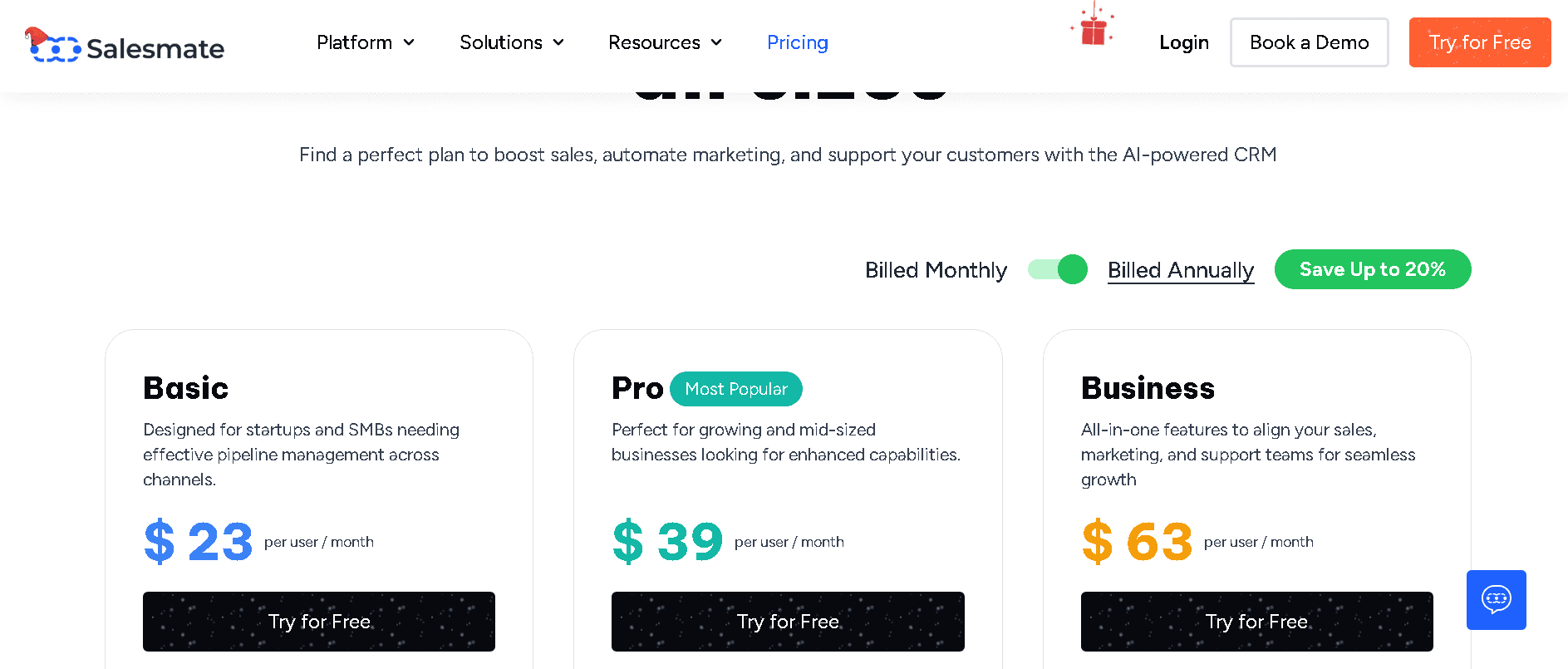Click the Most Popular badge on Pro
Image resolution: width=1568 pixels, height=669 pixels.
[x=735, y=388]
